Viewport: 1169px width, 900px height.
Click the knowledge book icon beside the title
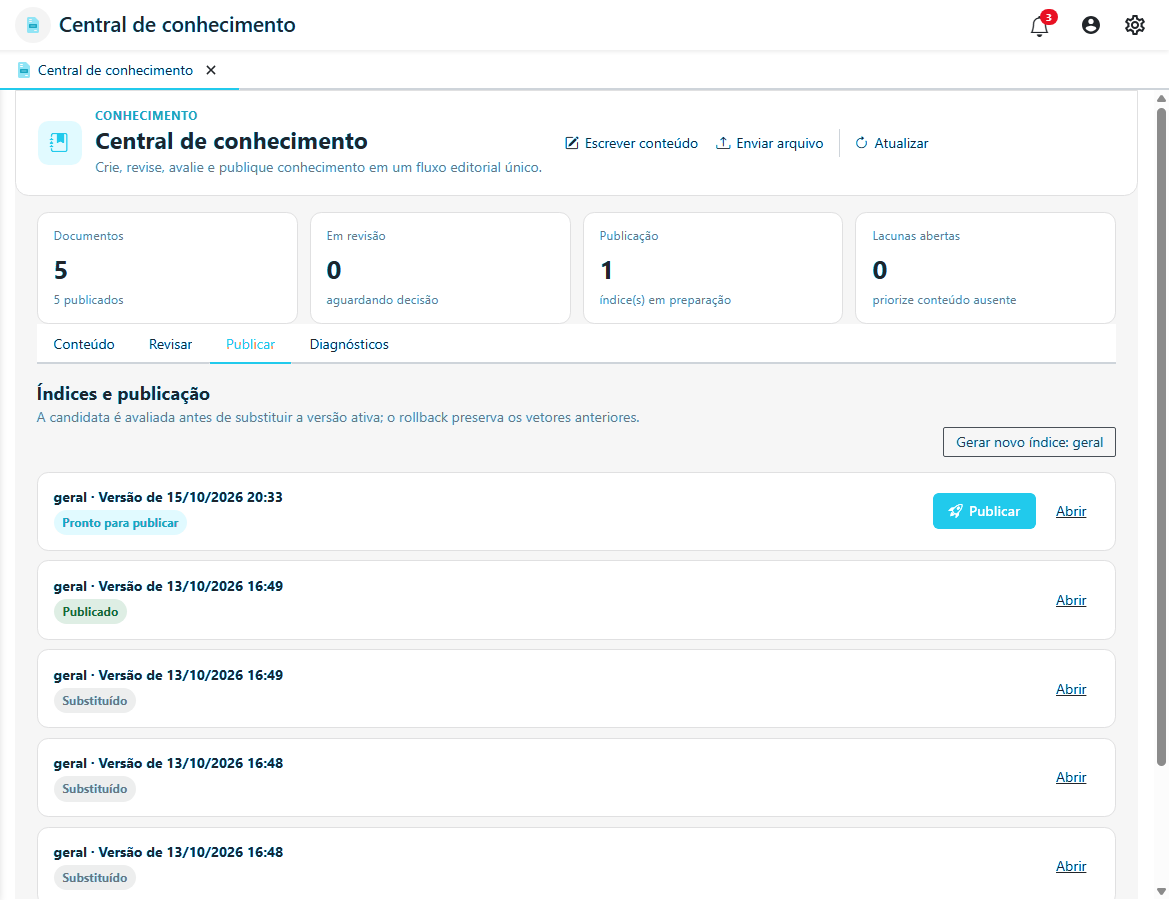(x=60, y=142)
